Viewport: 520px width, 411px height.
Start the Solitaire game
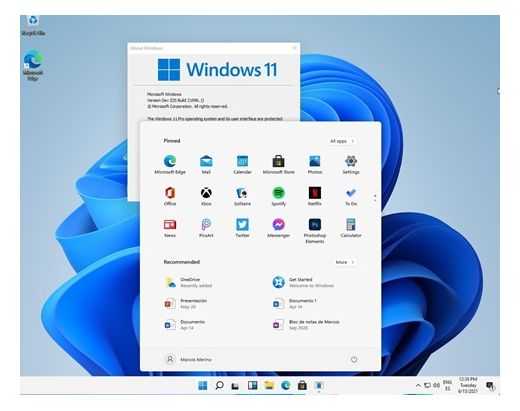click(x=242, y=196)
